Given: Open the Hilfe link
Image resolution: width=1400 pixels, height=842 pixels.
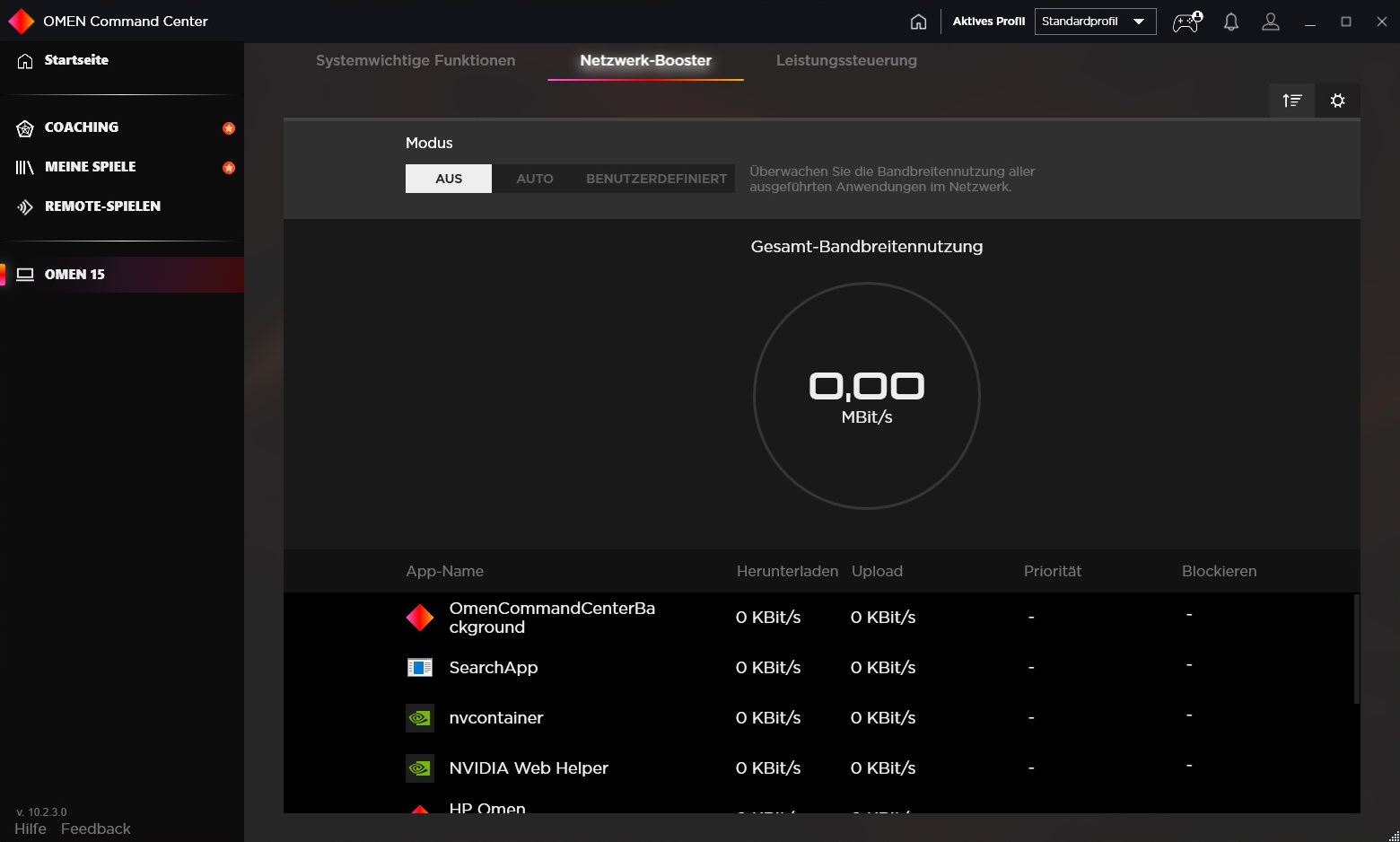Looking at the screenshot, I should click(x=31, y=829).
